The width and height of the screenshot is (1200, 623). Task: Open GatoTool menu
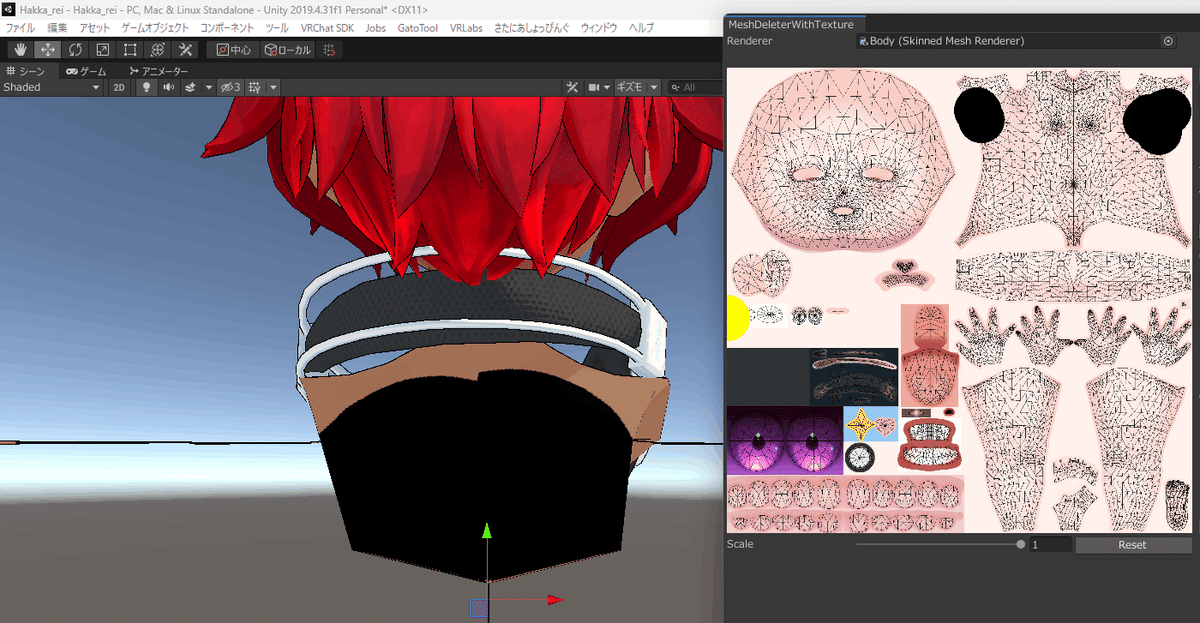[x=417, y=28]
